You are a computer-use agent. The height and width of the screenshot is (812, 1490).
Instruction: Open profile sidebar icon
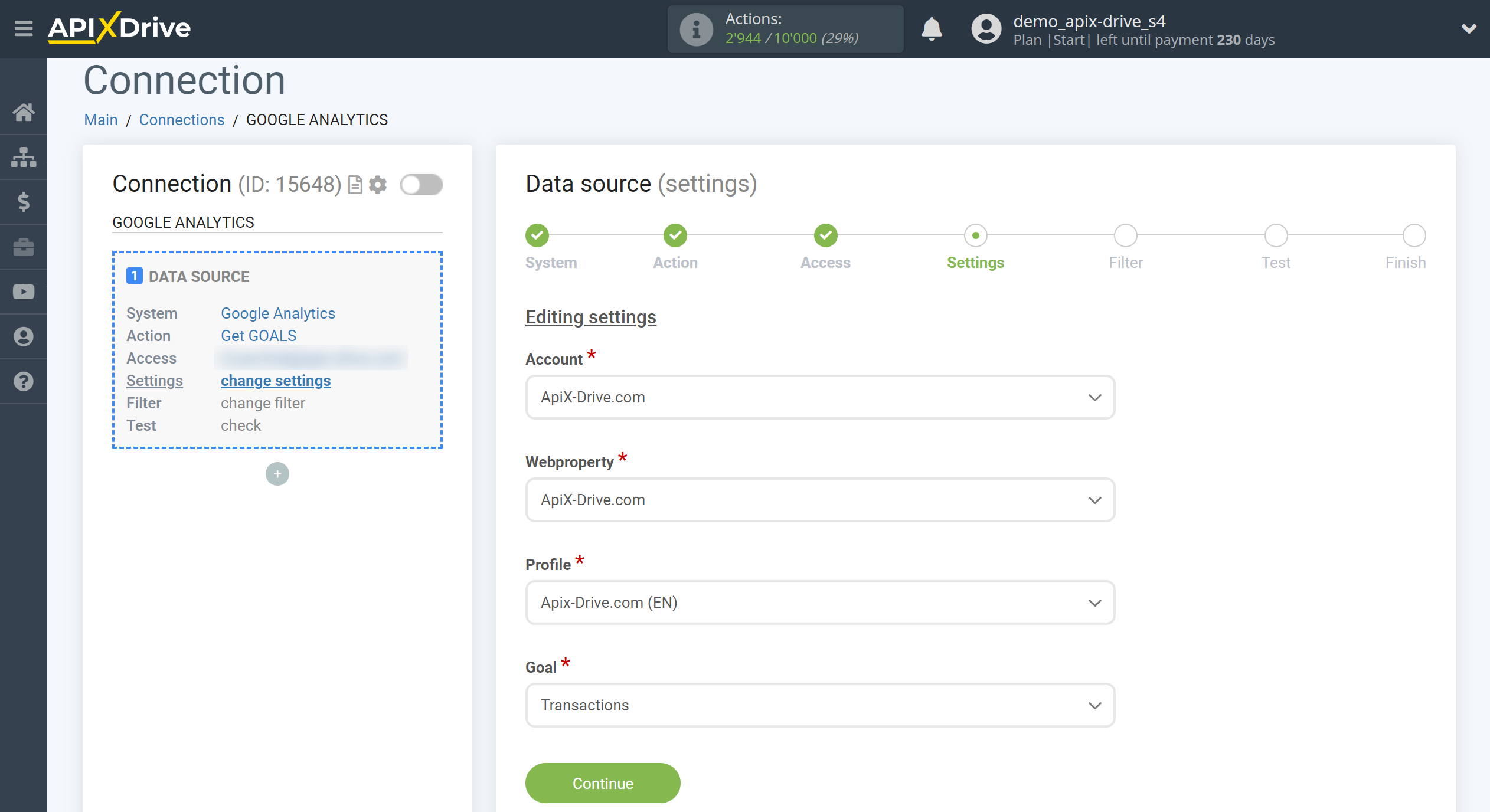[24, 336]
